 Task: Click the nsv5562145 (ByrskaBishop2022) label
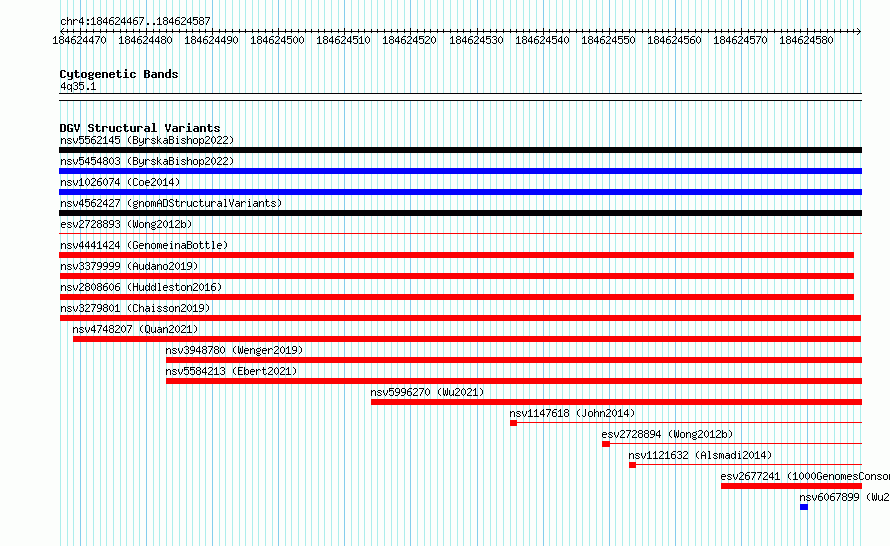click(x=147, y=140)
